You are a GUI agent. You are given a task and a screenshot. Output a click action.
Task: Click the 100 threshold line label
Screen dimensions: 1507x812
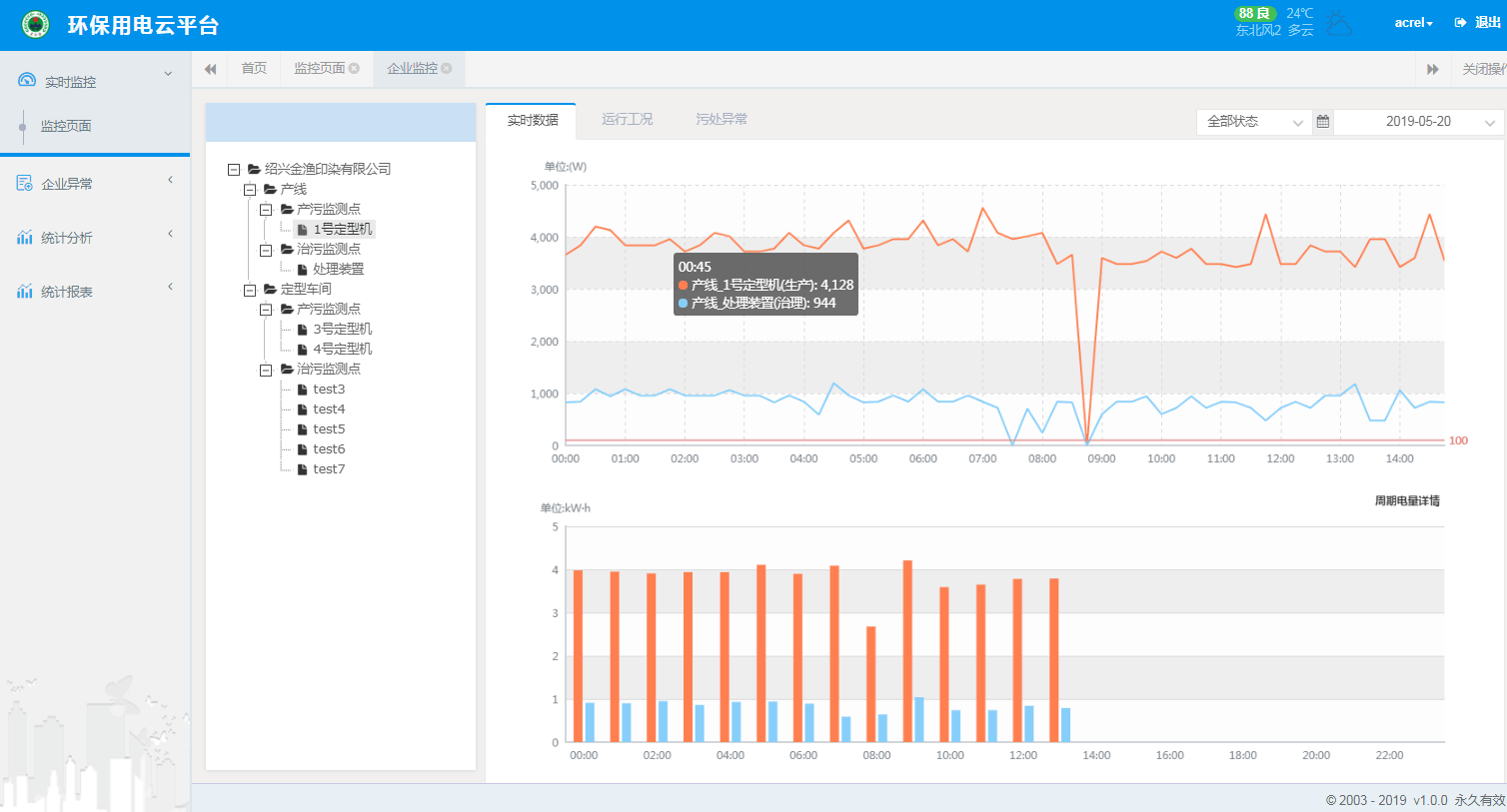pos(1458,440)
